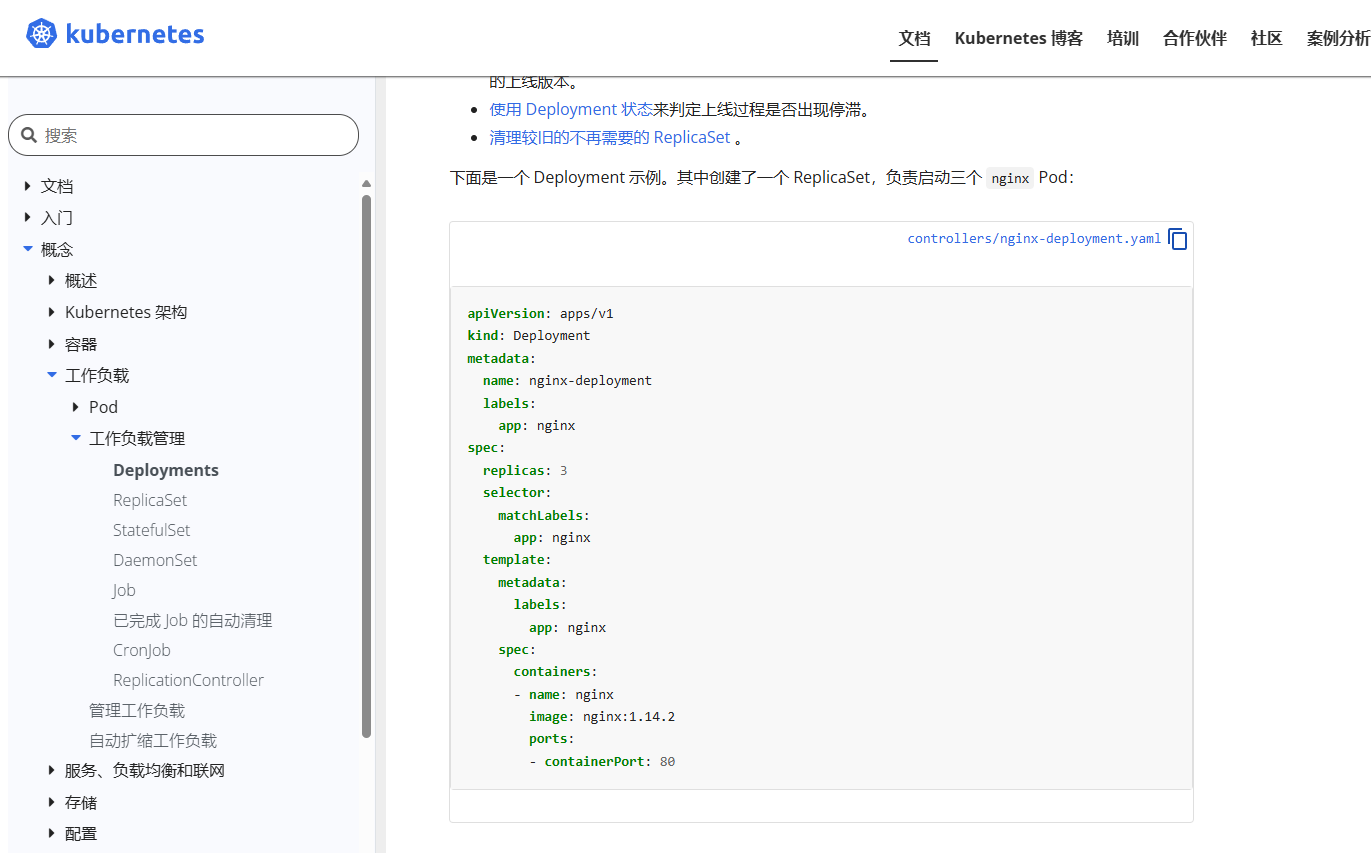Open DaemonSet sidebar page

155,560
